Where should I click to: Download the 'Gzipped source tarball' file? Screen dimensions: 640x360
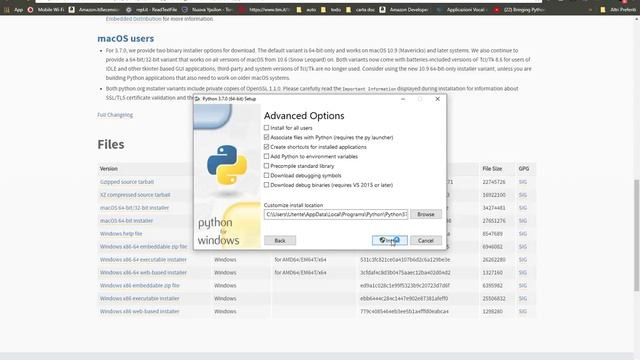(x=127, y=182)
